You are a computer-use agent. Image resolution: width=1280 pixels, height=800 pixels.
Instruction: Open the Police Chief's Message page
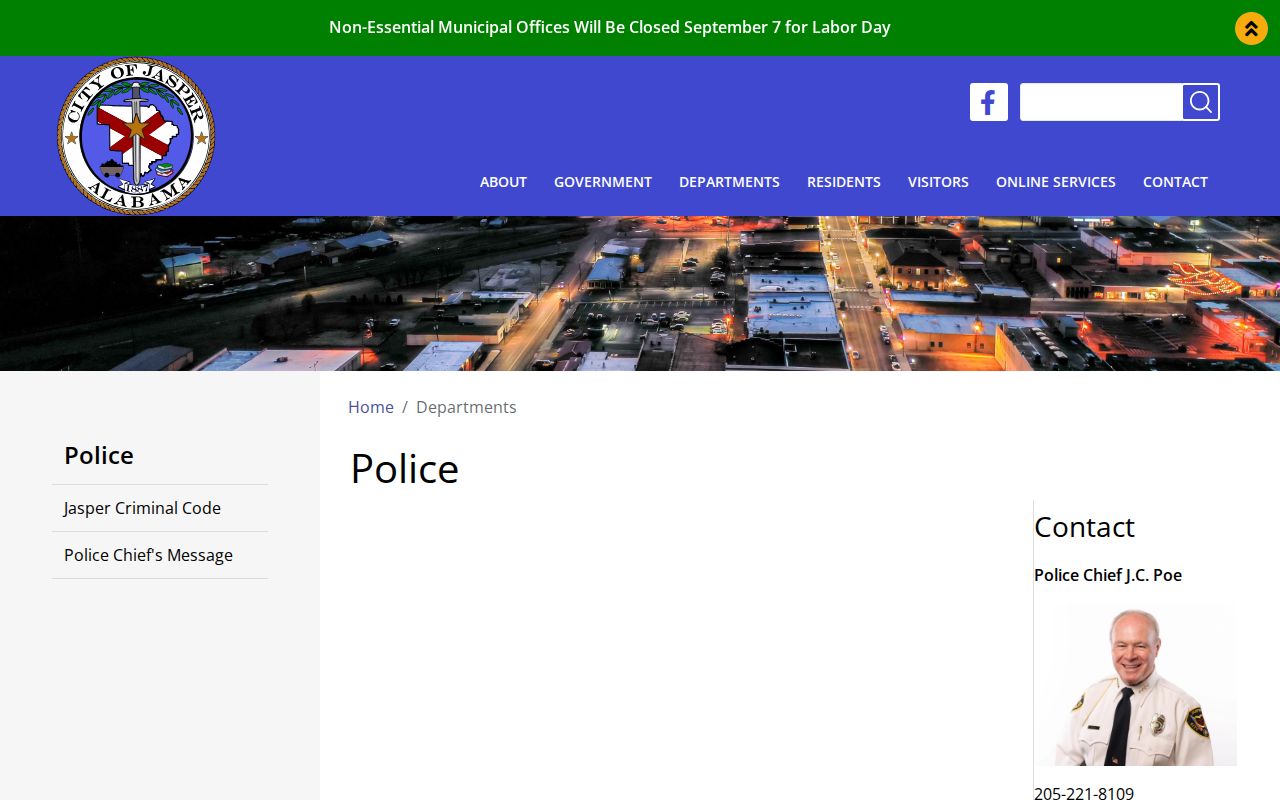click(x=160, y=555)
